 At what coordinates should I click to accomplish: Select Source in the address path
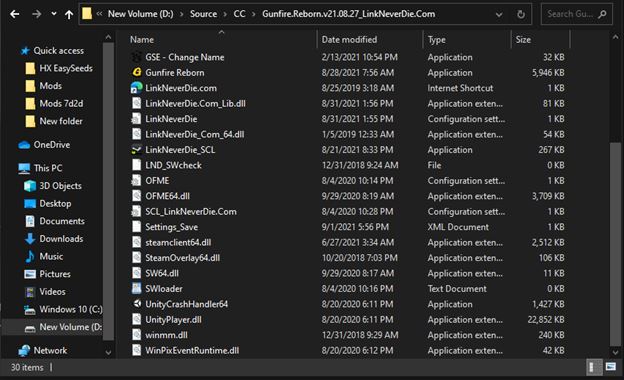[203, 14]
